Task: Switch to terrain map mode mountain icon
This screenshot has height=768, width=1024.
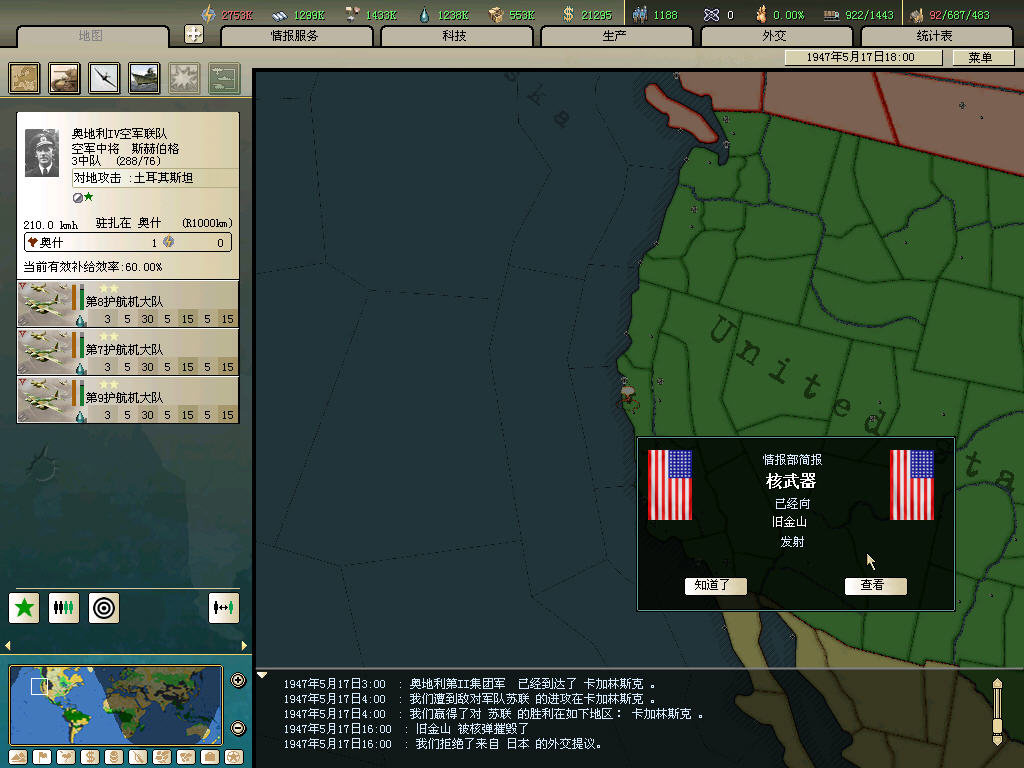Action: point(18,758)
